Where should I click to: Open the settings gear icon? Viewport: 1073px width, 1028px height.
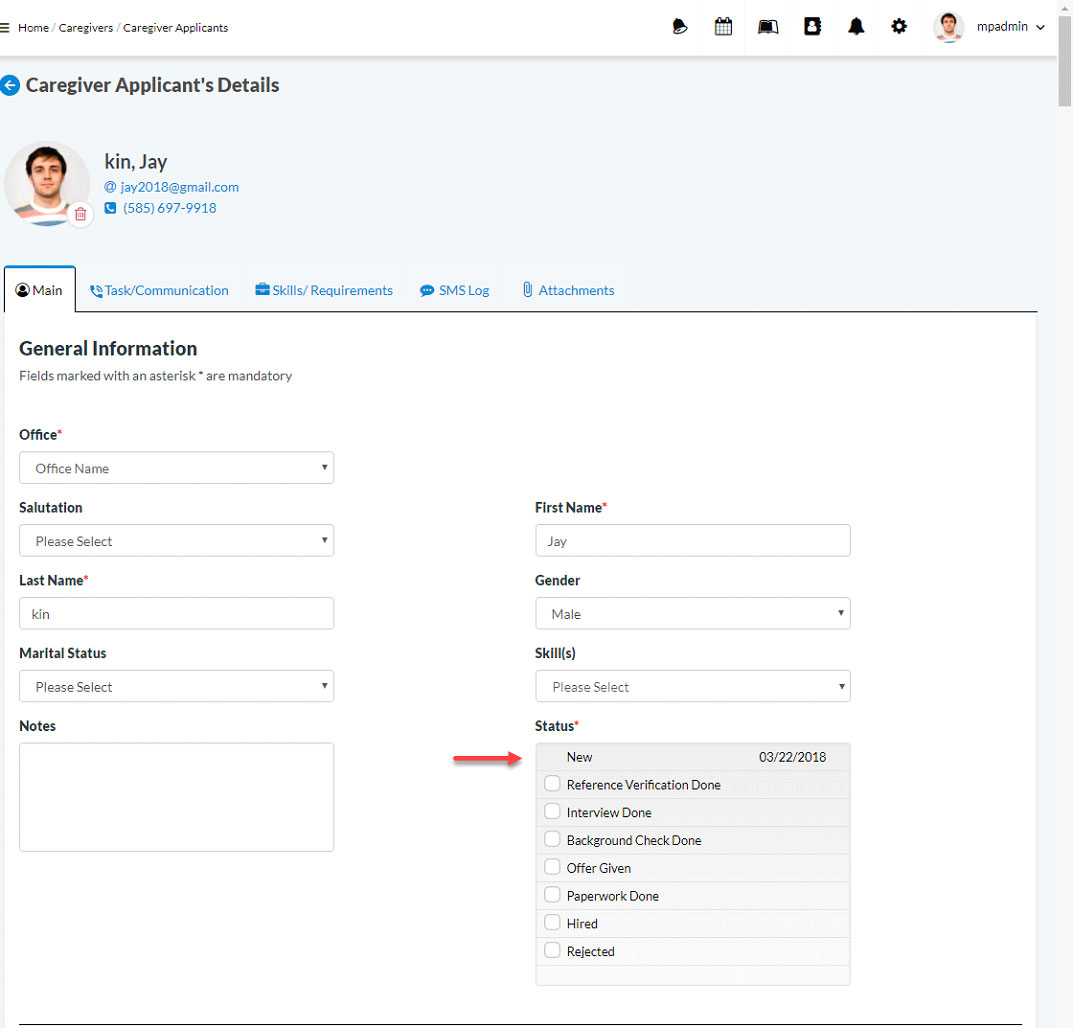899,27
